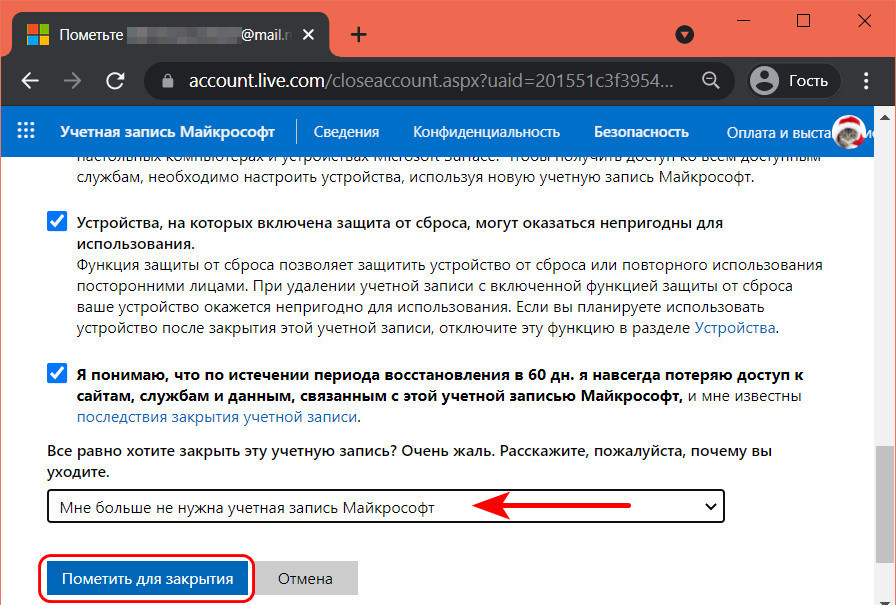This screenshot has width=896, height=605.
Task: Open the Chrome three-dot menu
Action: (866, 81)
